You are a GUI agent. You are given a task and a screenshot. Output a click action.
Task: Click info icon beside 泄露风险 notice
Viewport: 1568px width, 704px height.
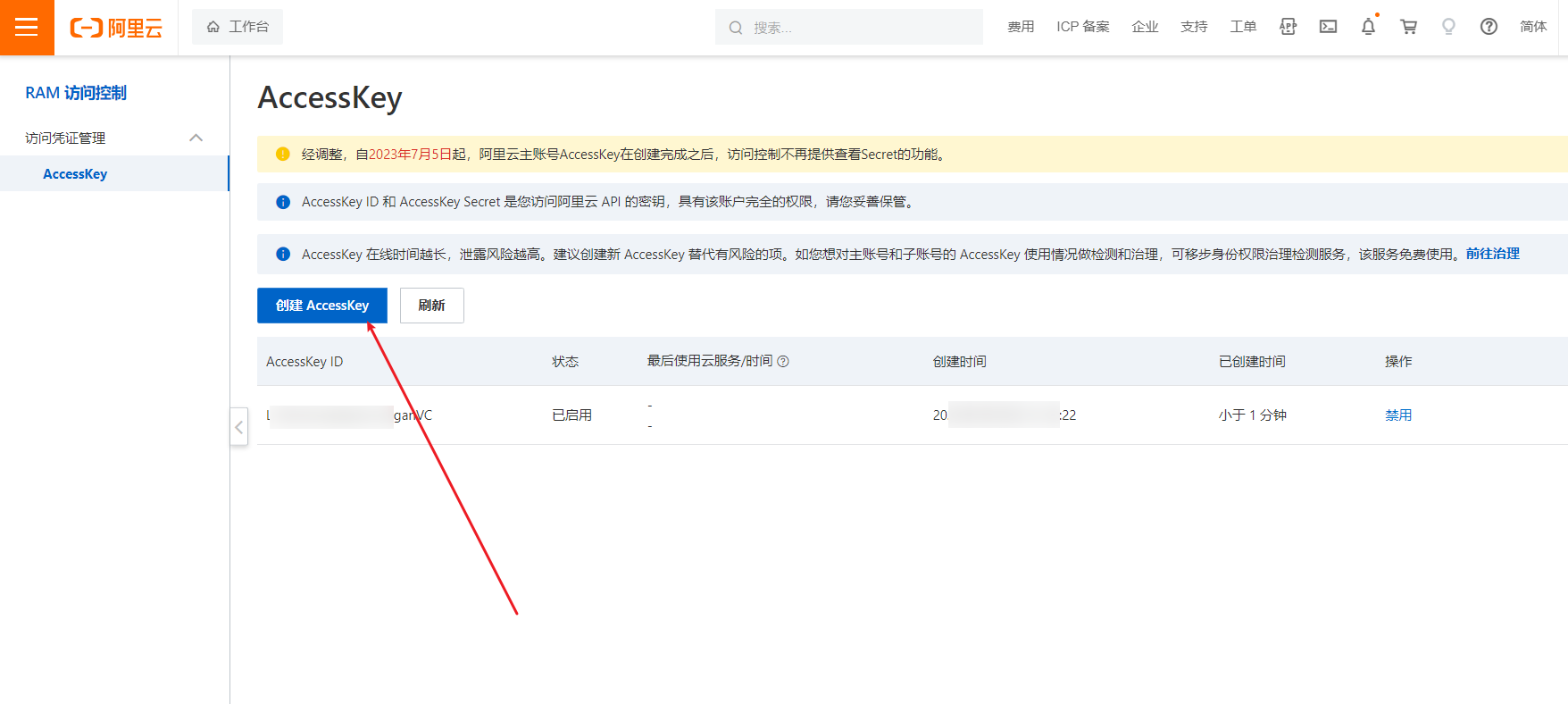click(x=283, y=254)
